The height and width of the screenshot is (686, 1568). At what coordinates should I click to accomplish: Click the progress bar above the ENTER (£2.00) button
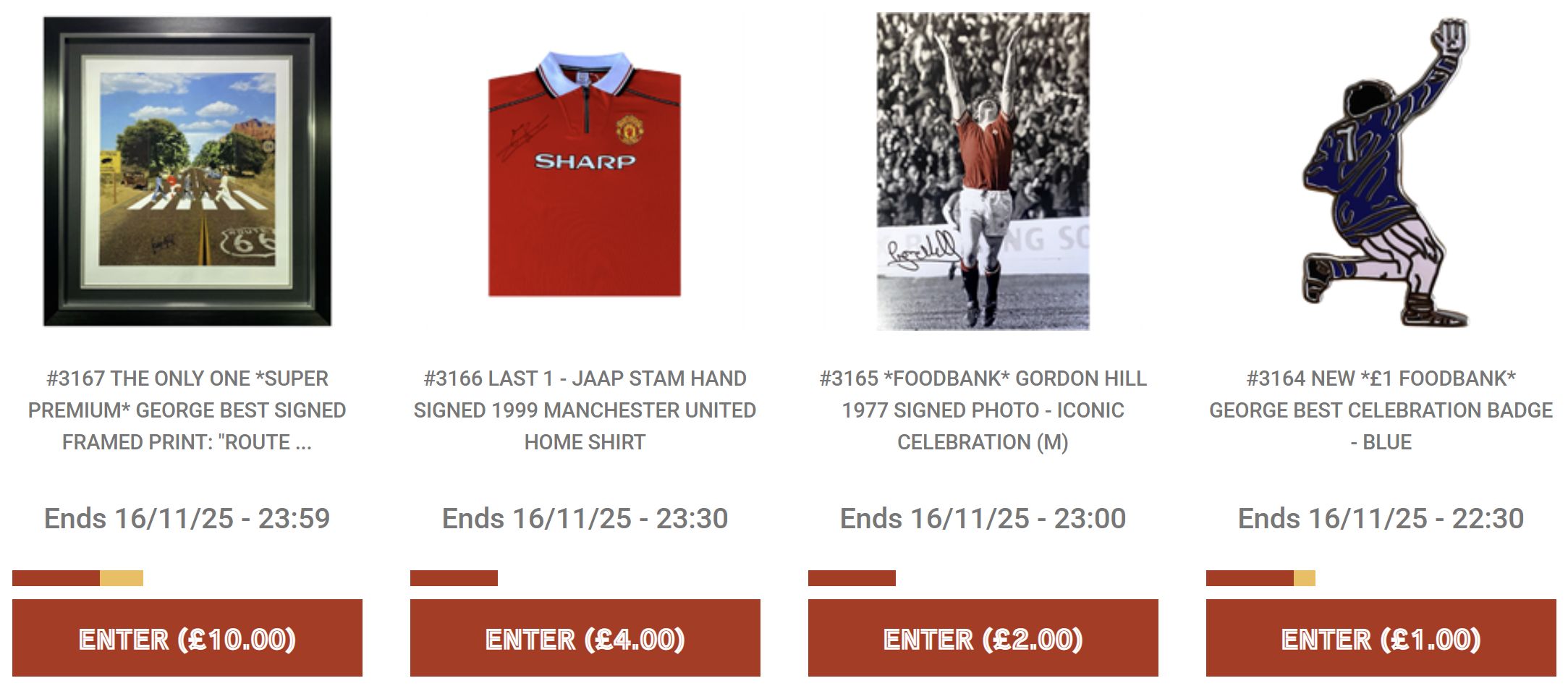[852, 578]
